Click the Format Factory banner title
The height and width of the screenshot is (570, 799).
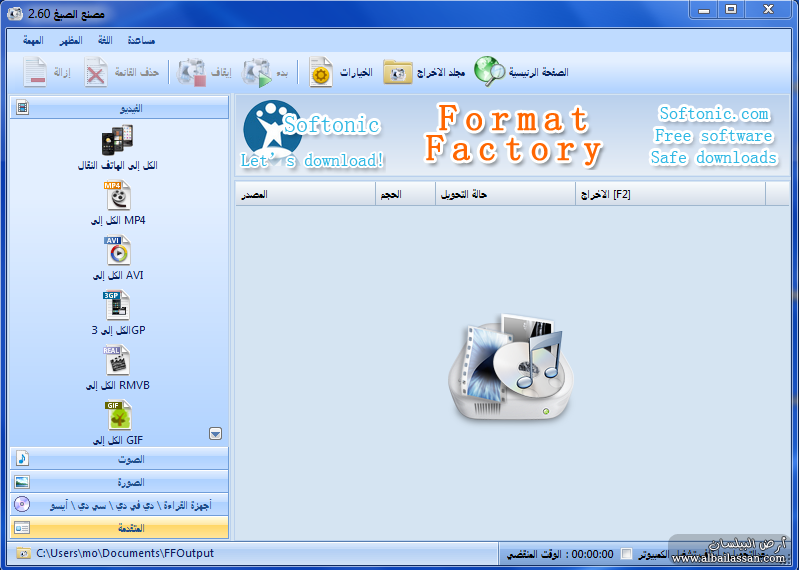(x=514, y=134)
